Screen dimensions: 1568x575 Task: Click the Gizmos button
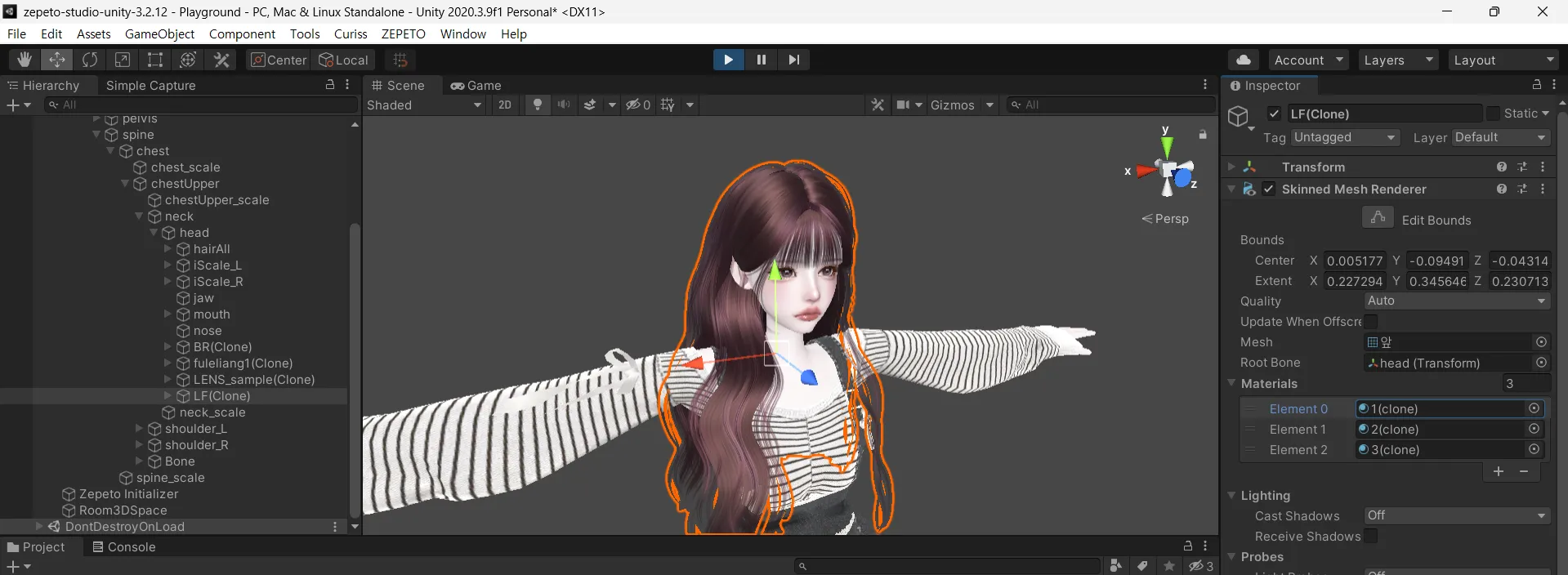point(952,105)
